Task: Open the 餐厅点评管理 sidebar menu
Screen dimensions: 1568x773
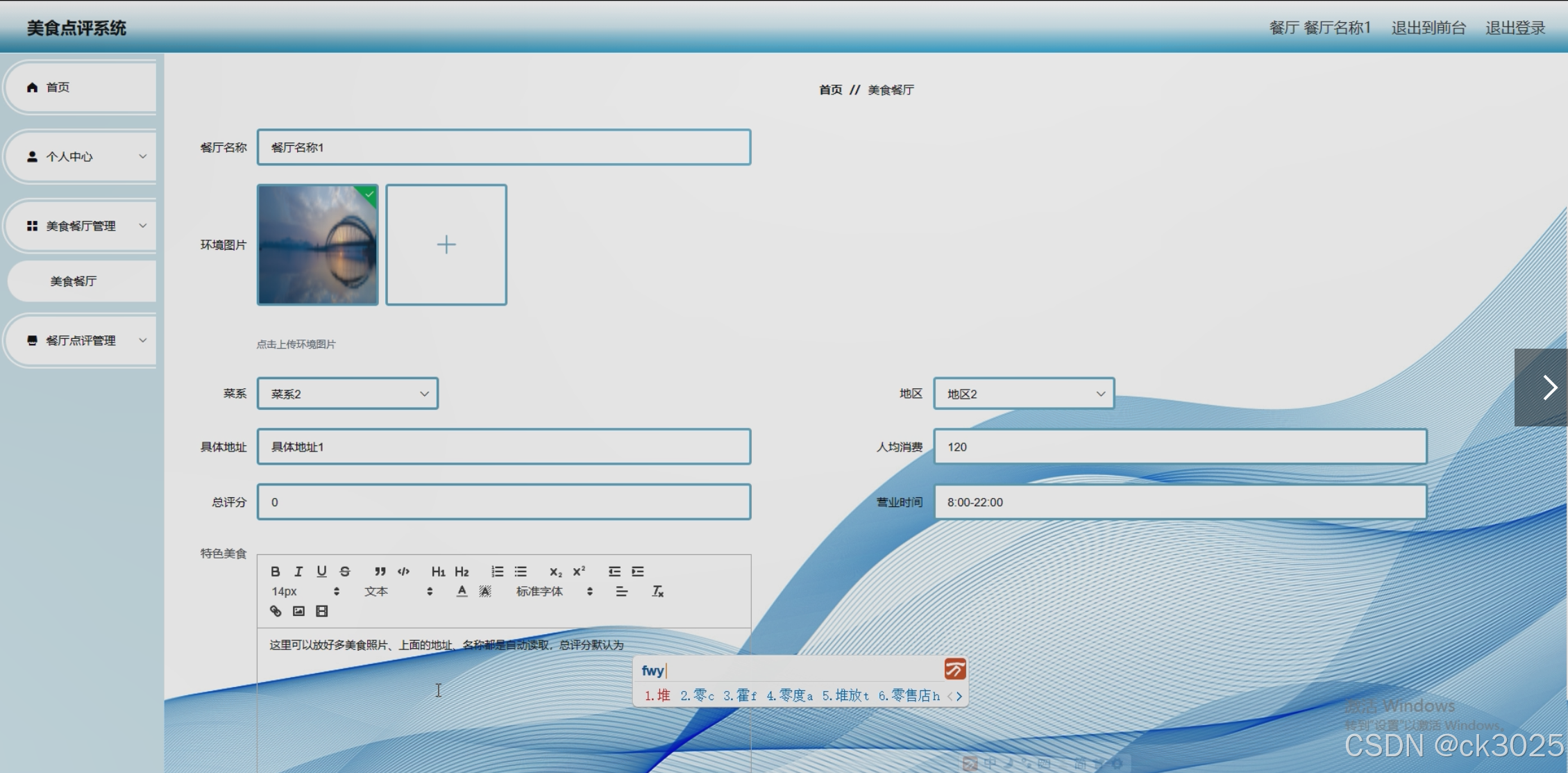Action: pyautogui.click(x=82, y=340)
